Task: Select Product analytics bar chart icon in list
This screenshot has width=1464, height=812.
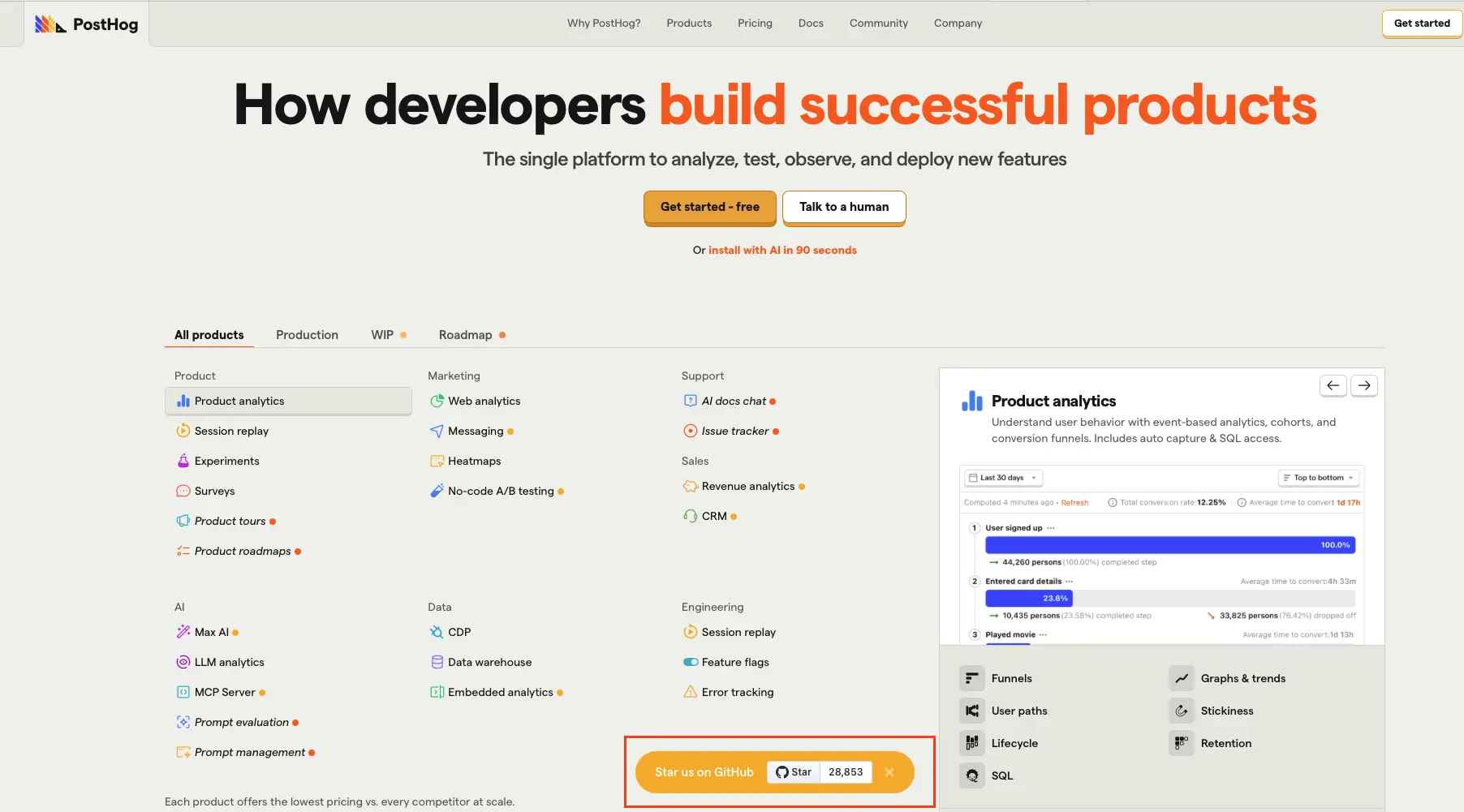Action: pyautogui.click(x=183, y=401)
